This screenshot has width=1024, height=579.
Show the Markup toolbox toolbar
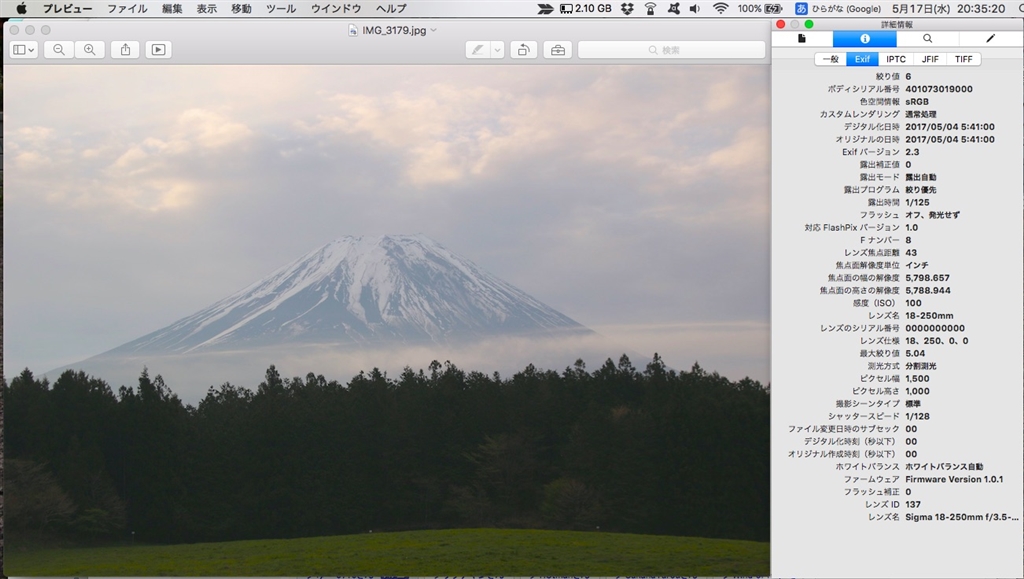(x=558, y=50)
